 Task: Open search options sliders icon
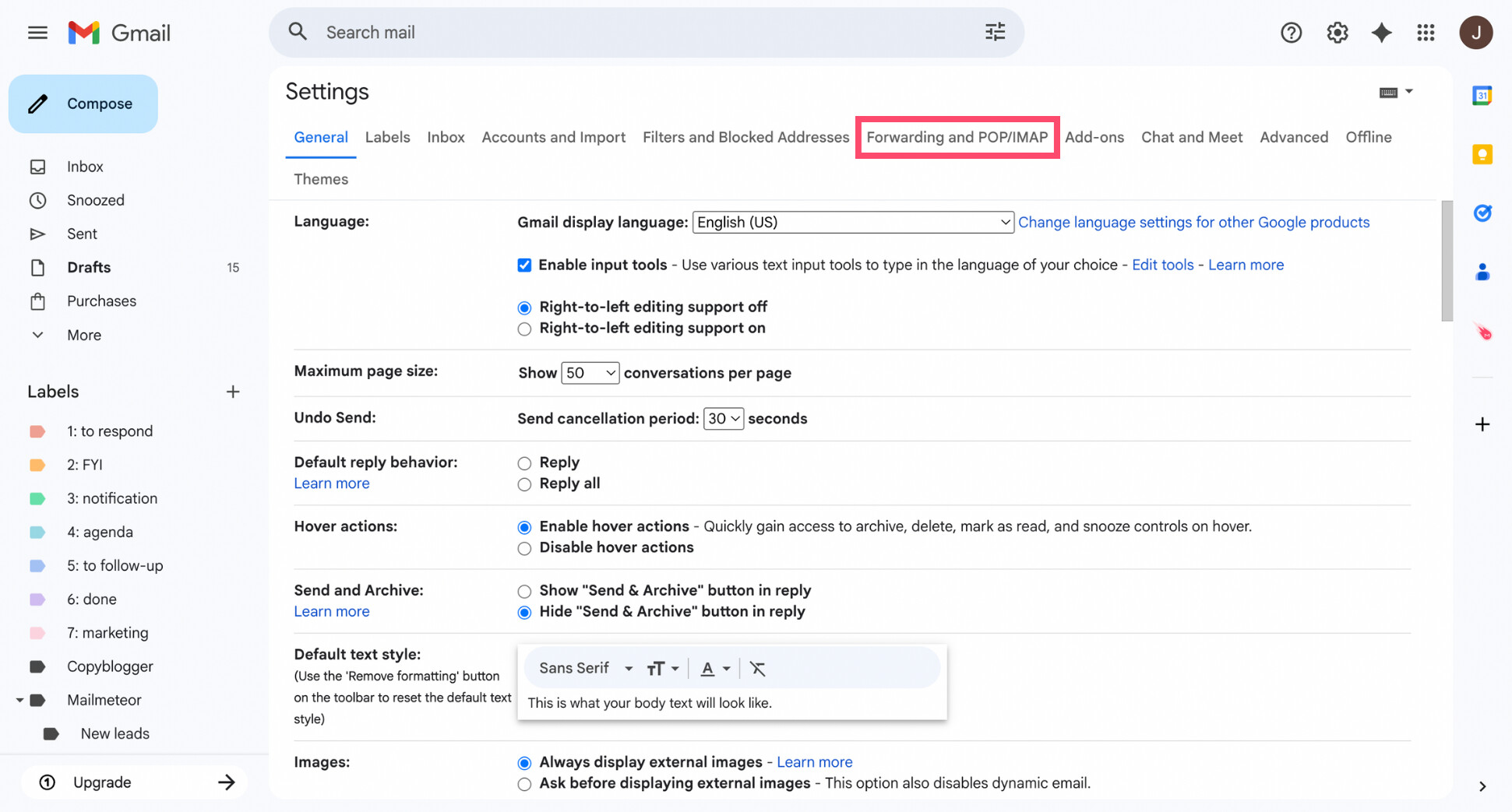(995, 32)
